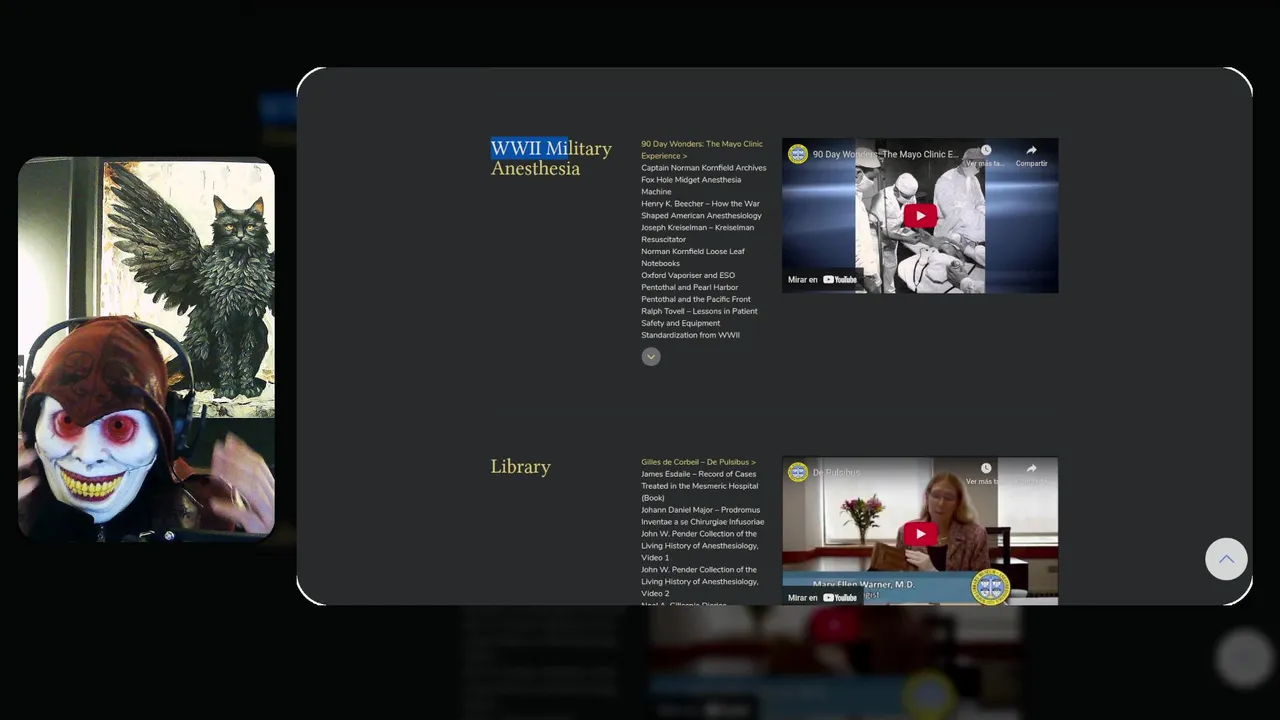Screen dimensions: 1280x720
Task: Open Johann Daniel Major – Prodromus link
Action: click(x=702, y=516)
